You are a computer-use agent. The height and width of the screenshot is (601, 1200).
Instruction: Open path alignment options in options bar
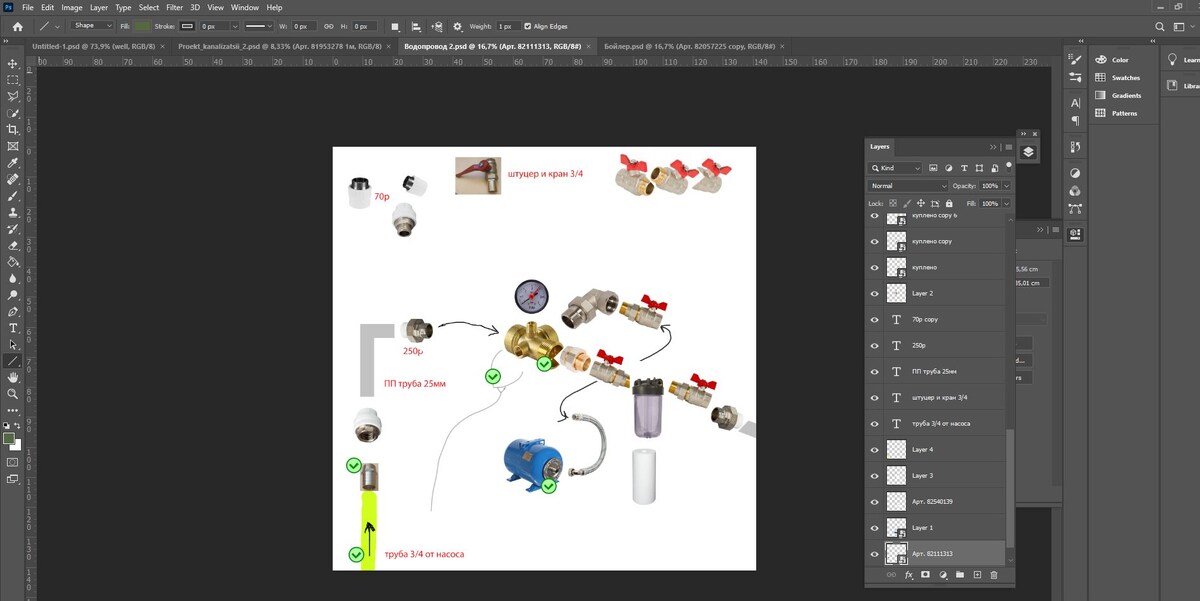pos(416,26)
